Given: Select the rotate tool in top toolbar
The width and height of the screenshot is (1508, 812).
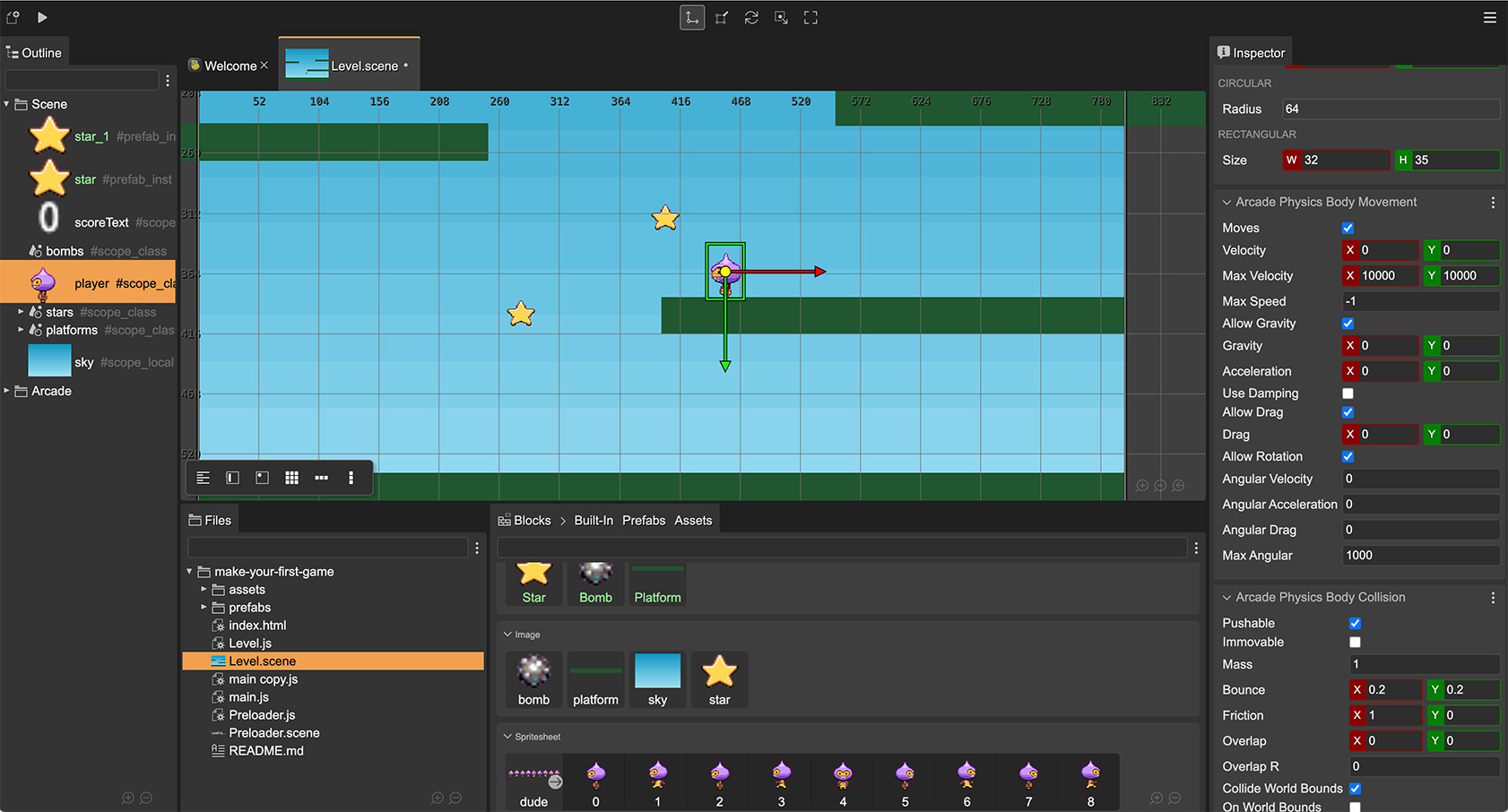Looking at the screenshot, I should pyautogui.click(x=751, y=18).
